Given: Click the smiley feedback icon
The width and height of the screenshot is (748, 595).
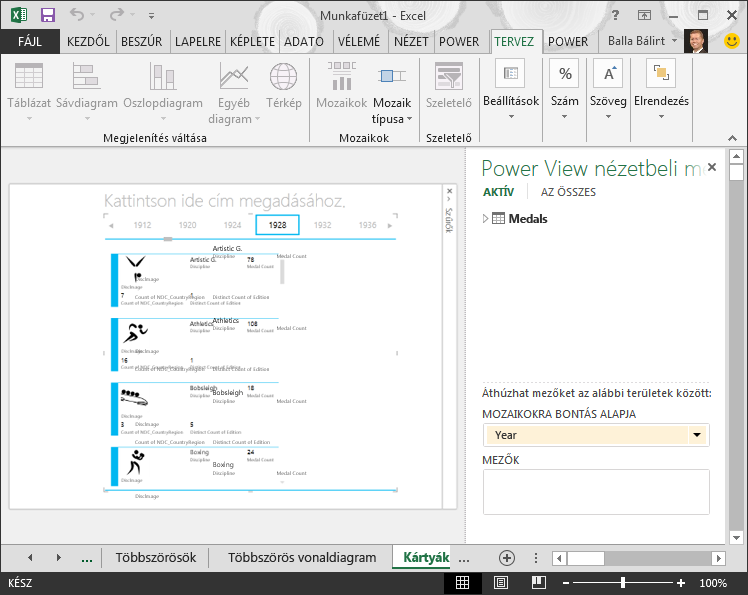Looking at the screenshot, I should click(732, 41).
